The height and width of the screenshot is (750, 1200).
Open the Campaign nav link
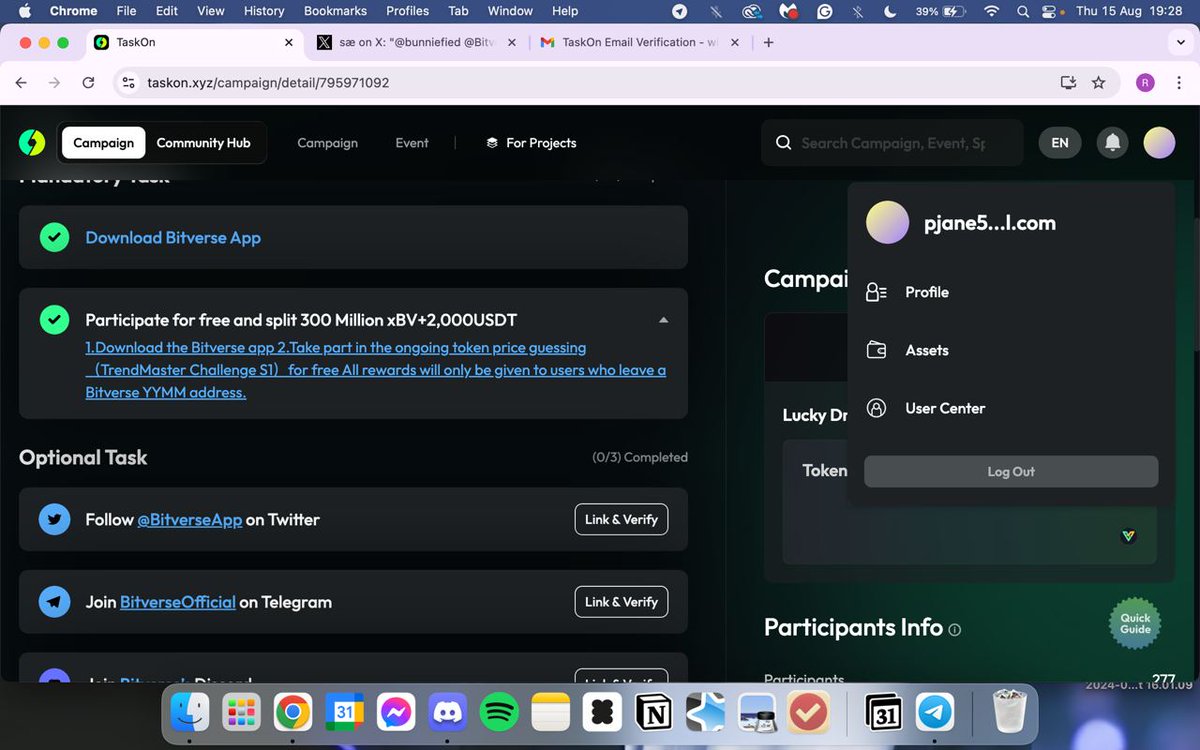tap(327, 143)
